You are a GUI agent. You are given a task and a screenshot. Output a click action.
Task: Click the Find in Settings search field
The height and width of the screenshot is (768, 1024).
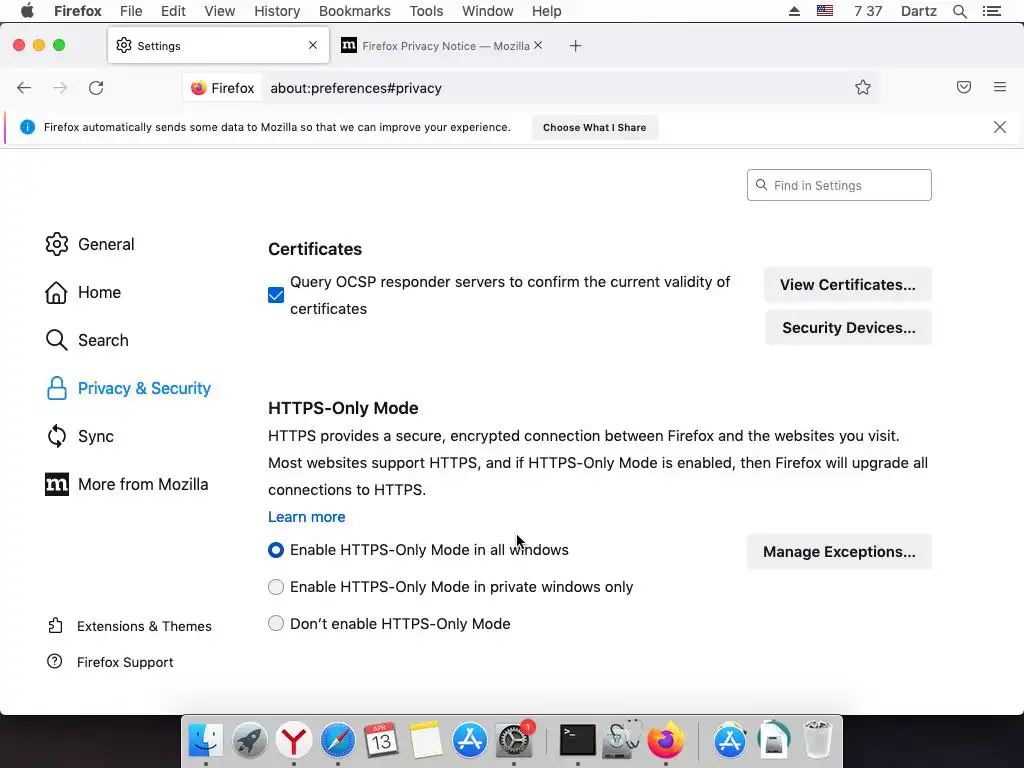point(839,185)
